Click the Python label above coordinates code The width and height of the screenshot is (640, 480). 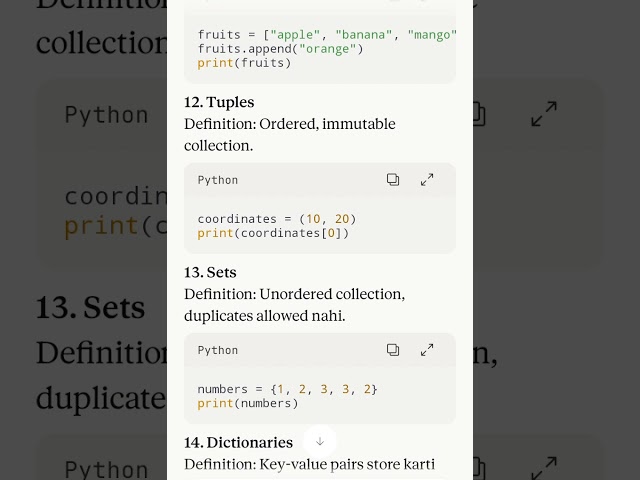coord(218,180)
